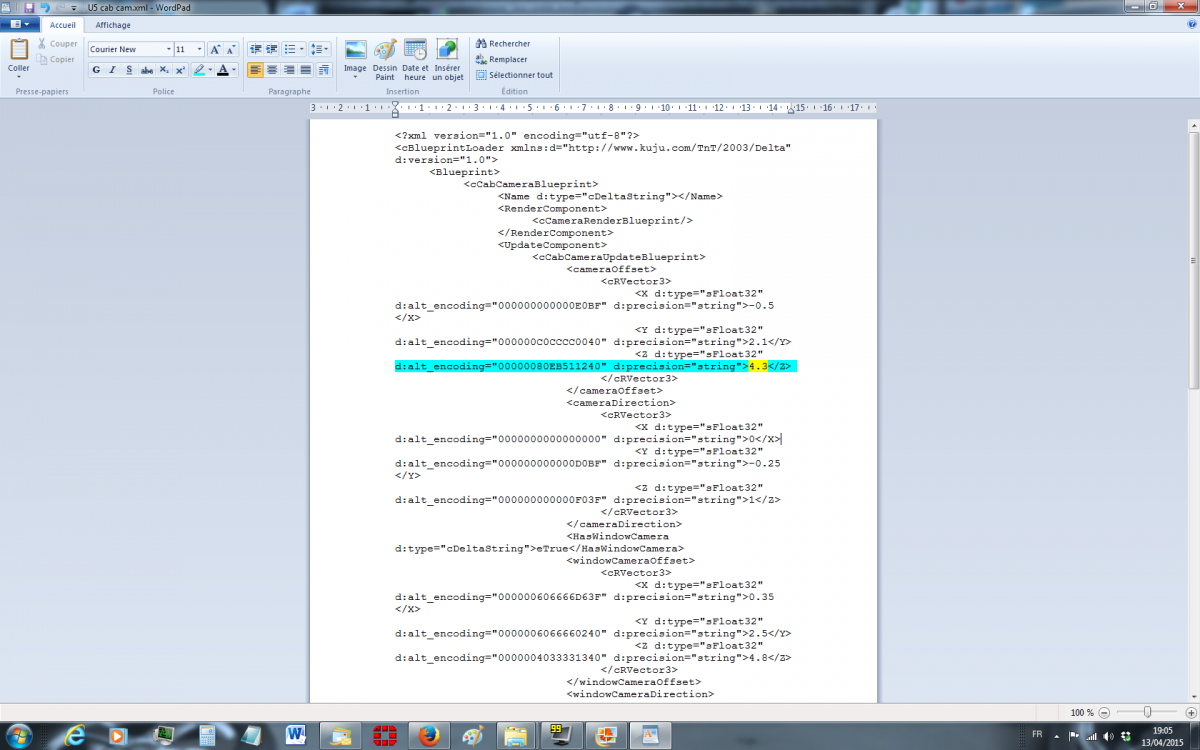The width and height of the screenshot is (1200, 750).
Task: Click the first-line indent ruler marker
Action: pyautogui.click(x=395, y=103)
